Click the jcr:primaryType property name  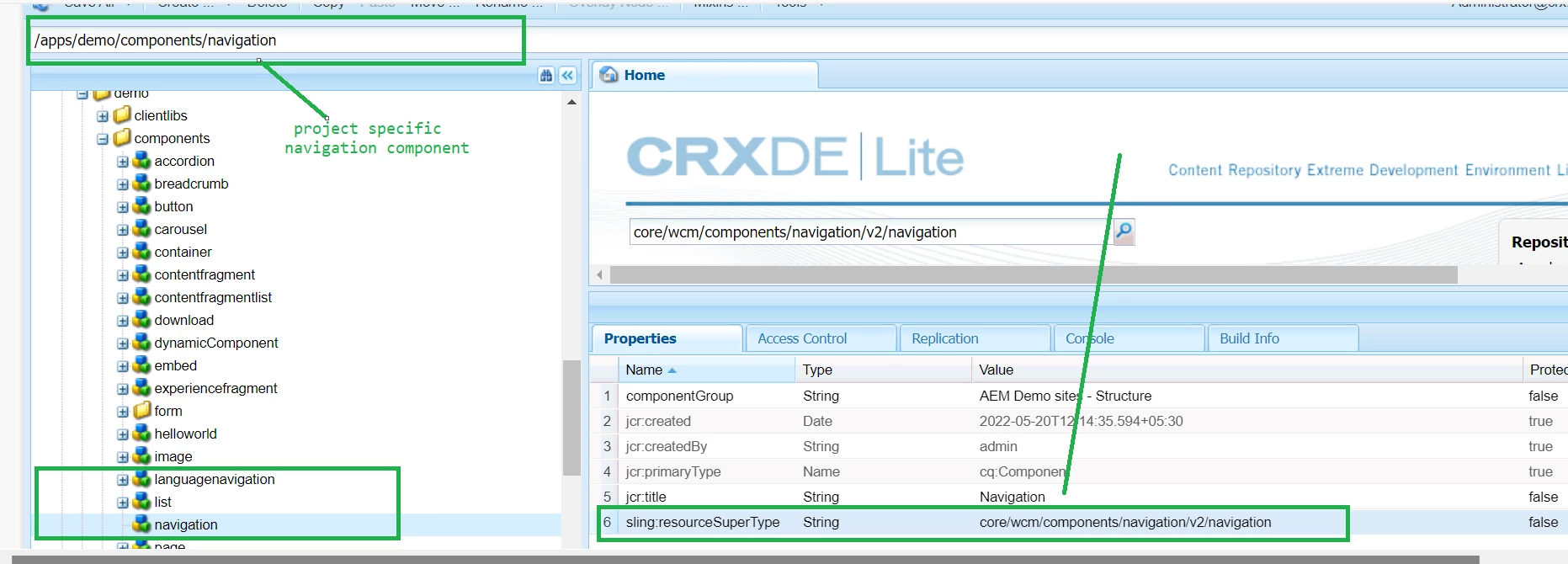[x=673, y=471]
